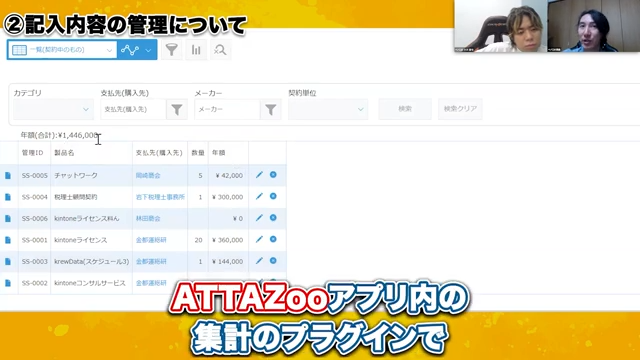The width and height of the screenshot is (640, 360).
Task: Open the カテゴリ dropdown
Action: pyautogui.click(x=53, y=109)
